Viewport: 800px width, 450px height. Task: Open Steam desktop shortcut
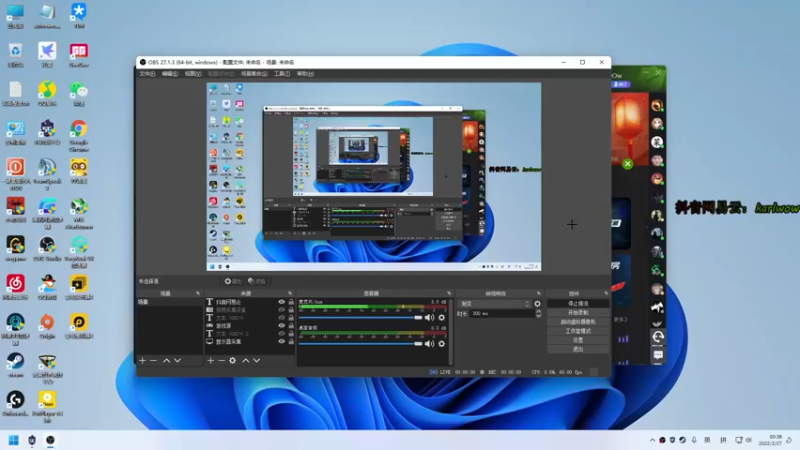pos(15,365)
